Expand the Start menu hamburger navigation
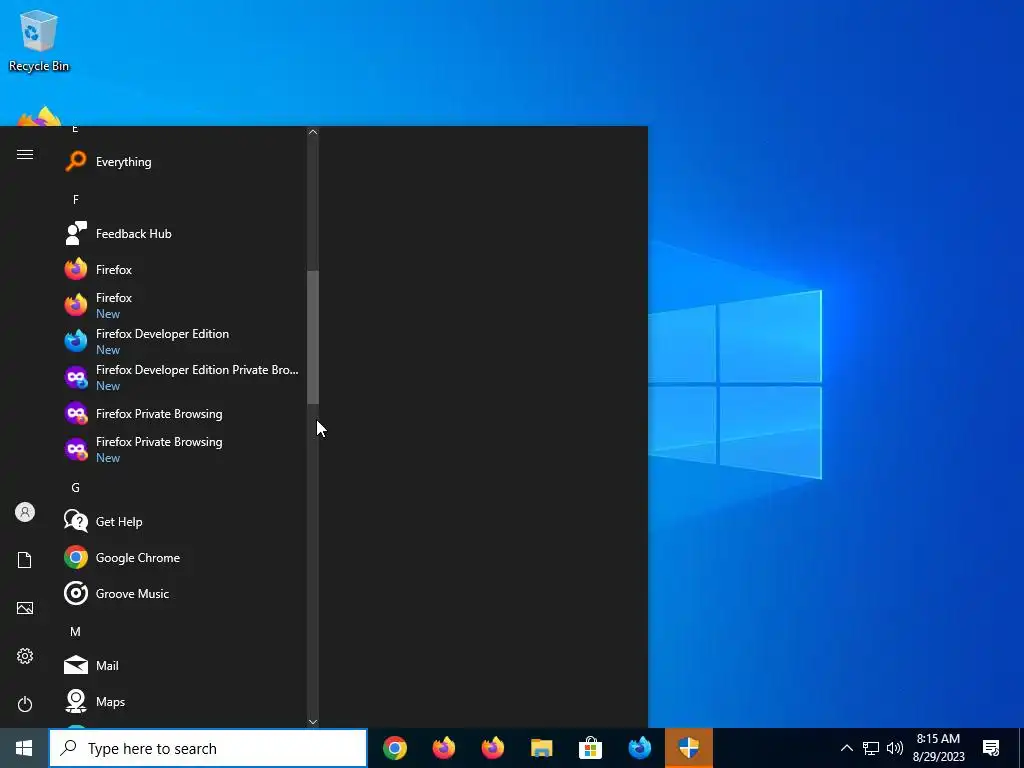 (25, 154)
